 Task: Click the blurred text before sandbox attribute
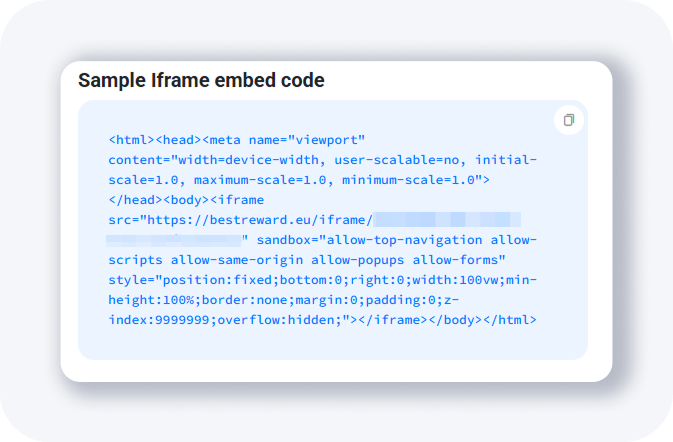(x=175, y=240)
